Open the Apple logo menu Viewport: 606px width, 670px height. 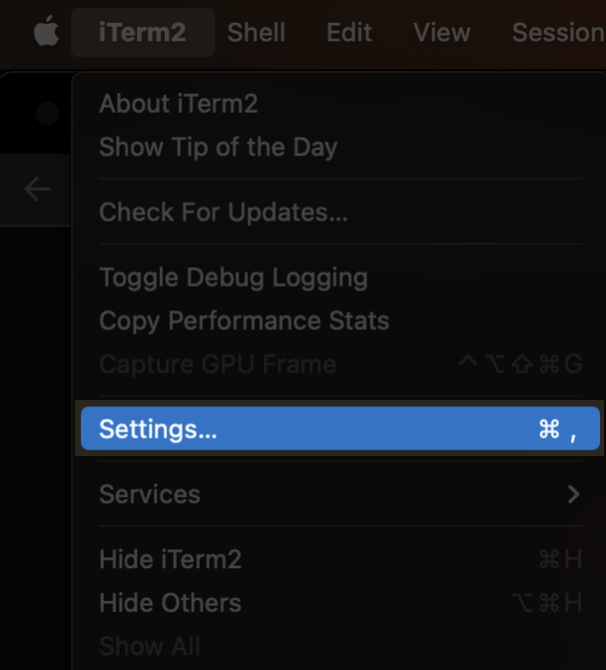[46, 32]
